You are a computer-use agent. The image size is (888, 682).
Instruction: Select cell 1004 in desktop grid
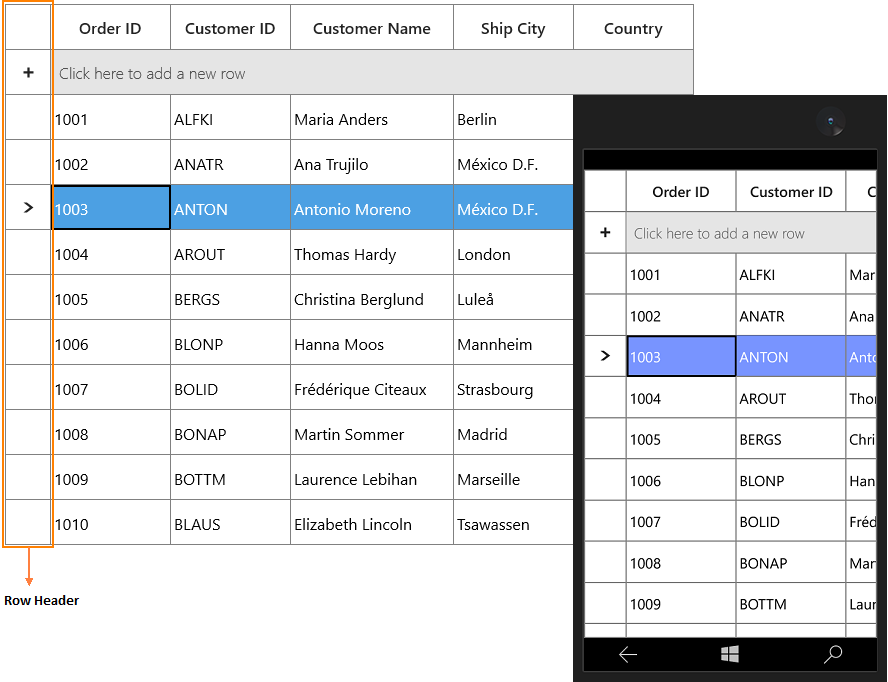point(112,253)
